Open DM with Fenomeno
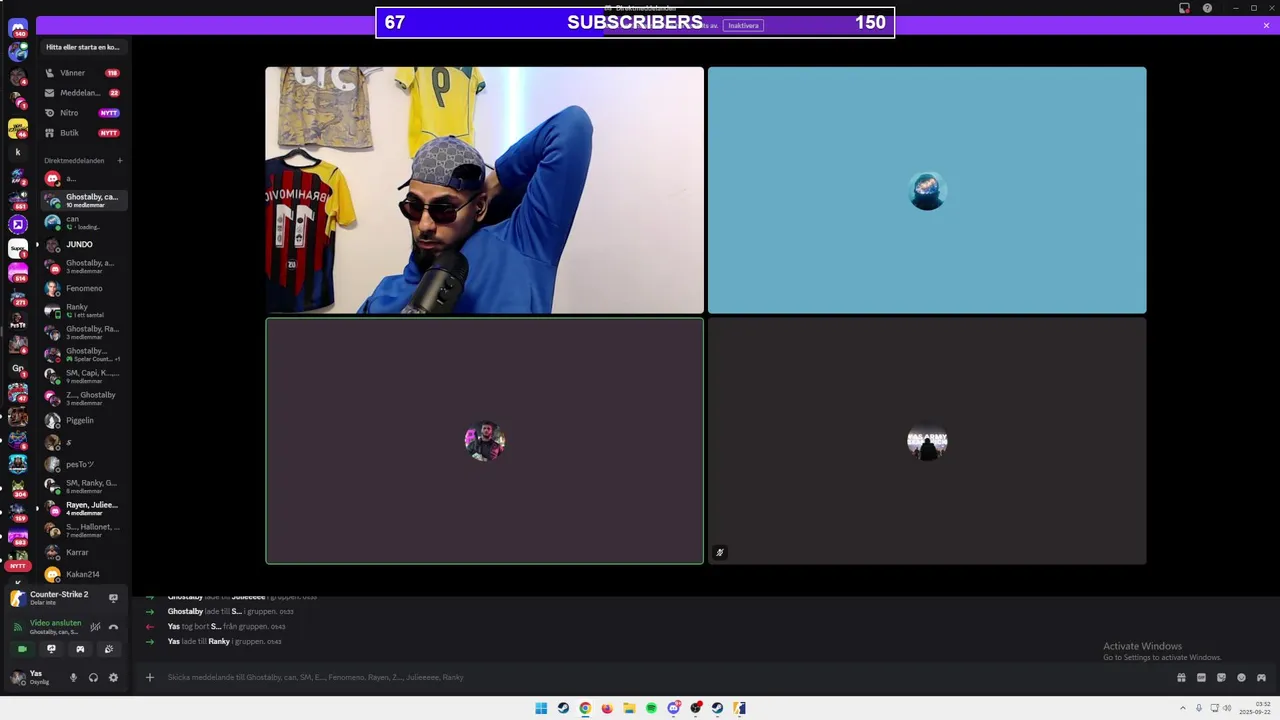The width and height of the screenshot is (1280, 720). [x=83, y=288]
